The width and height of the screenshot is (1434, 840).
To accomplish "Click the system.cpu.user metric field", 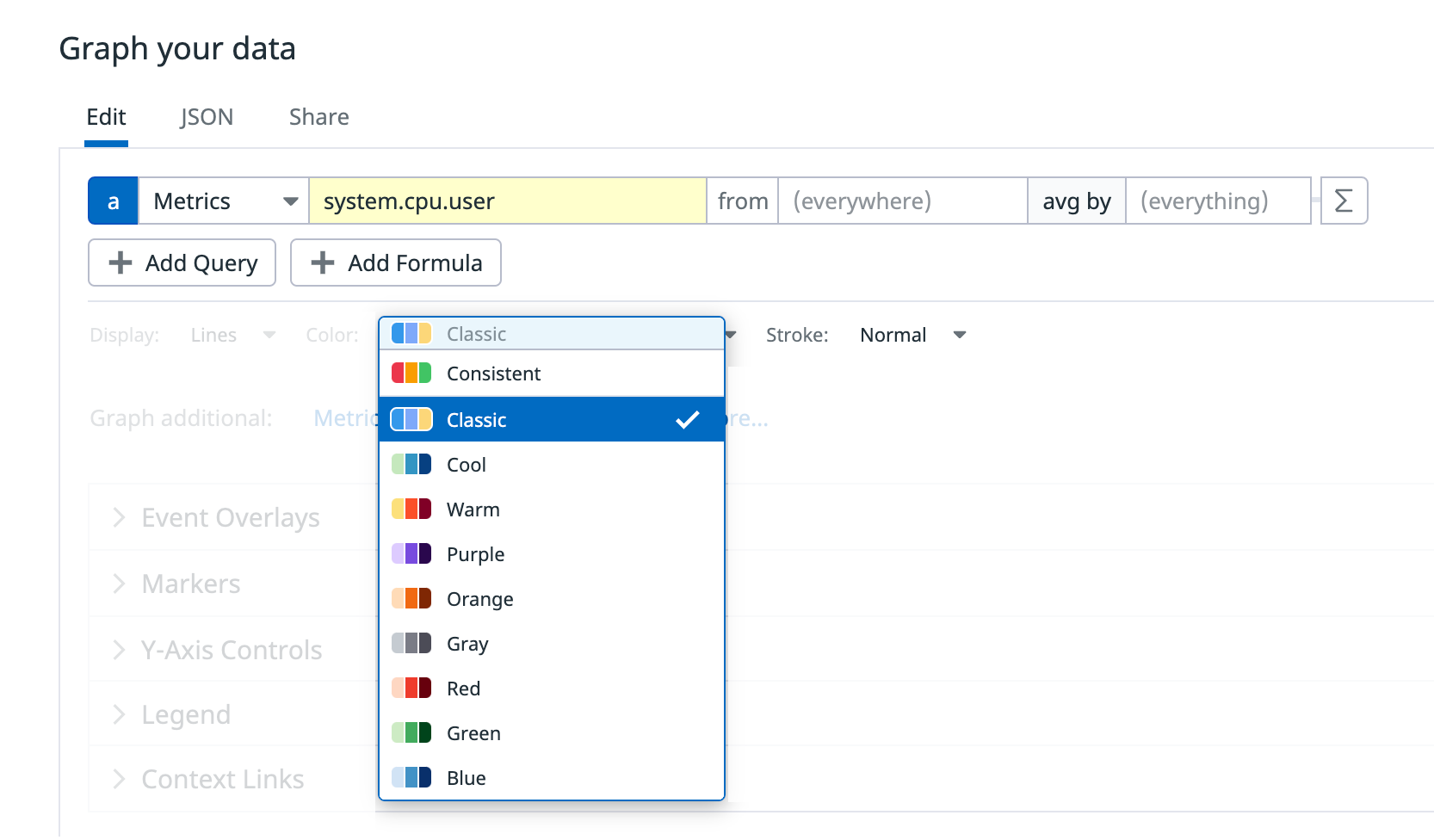I will pos(507,201).
